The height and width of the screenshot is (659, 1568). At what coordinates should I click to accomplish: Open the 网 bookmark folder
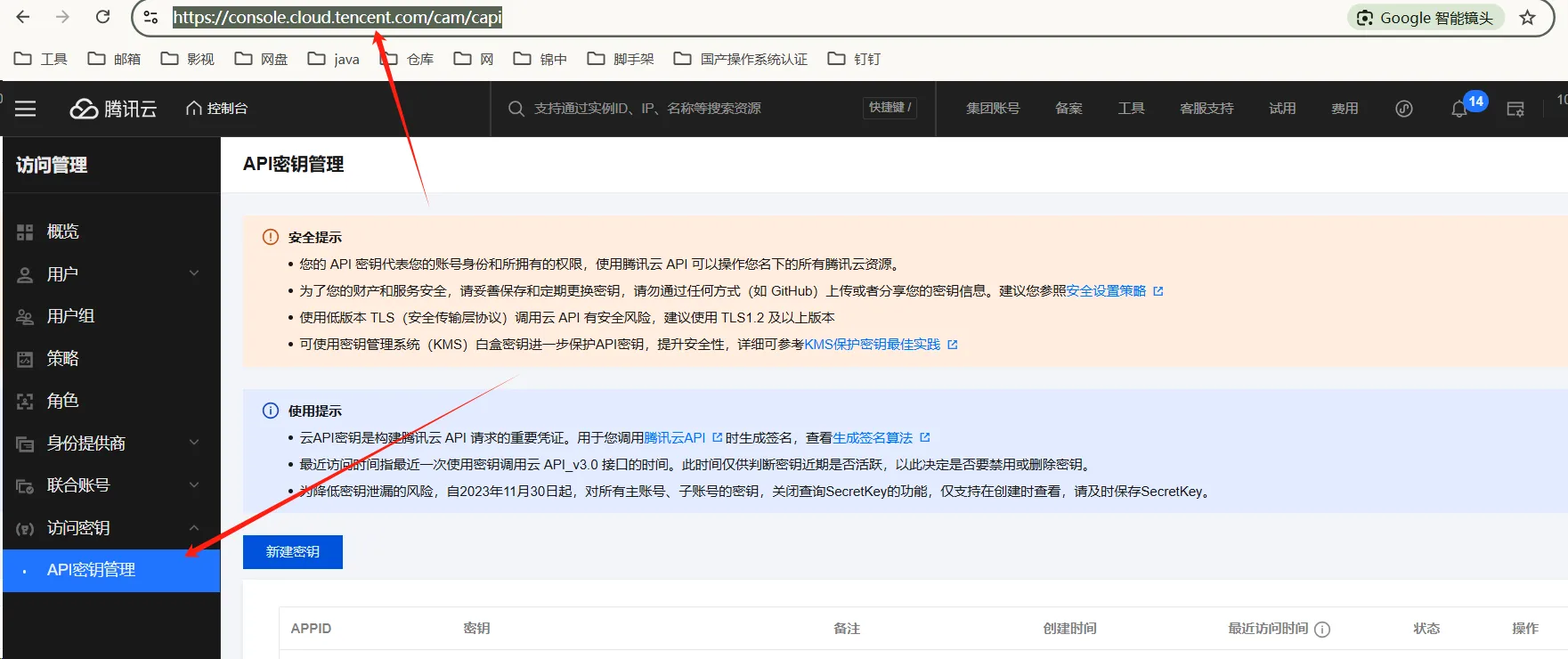click(x=474, y=59)
